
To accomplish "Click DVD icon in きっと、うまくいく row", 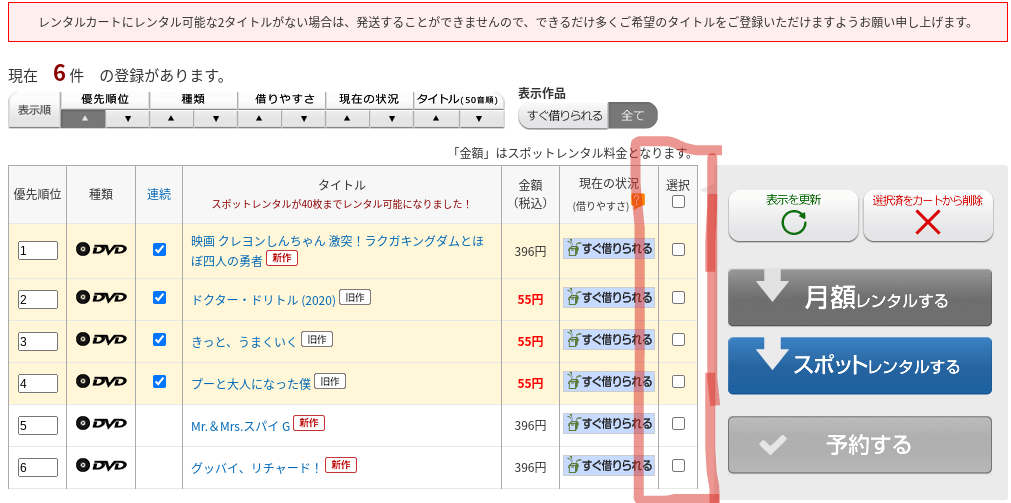I will (101, 340).
